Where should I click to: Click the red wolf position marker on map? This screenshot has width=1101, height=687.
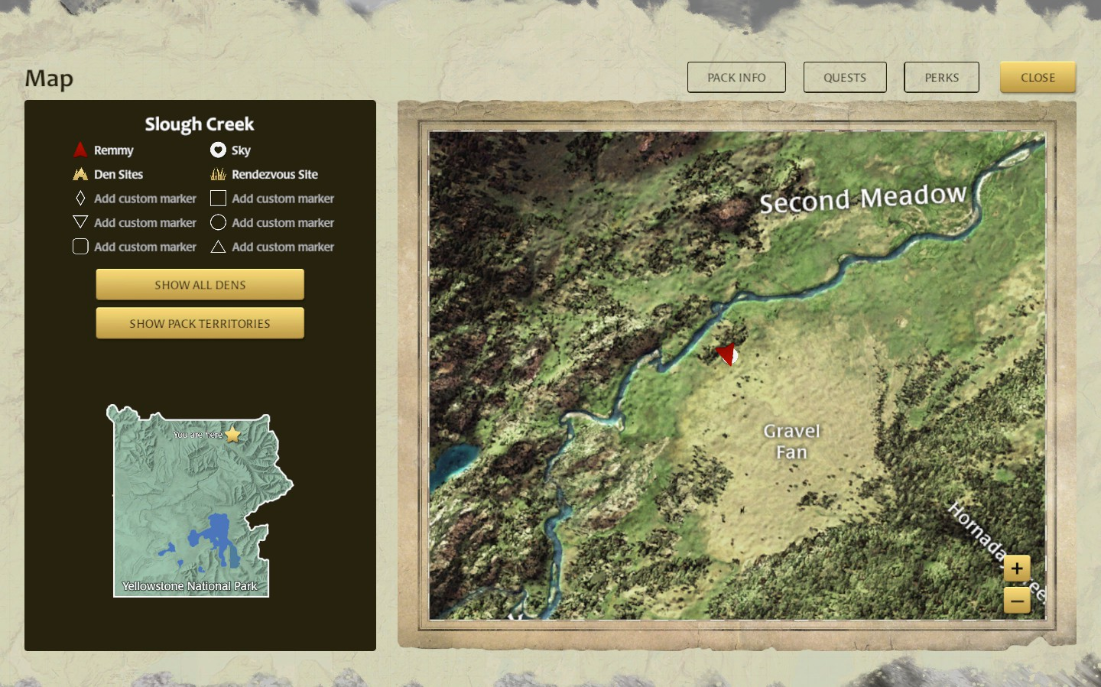(727, 353)
